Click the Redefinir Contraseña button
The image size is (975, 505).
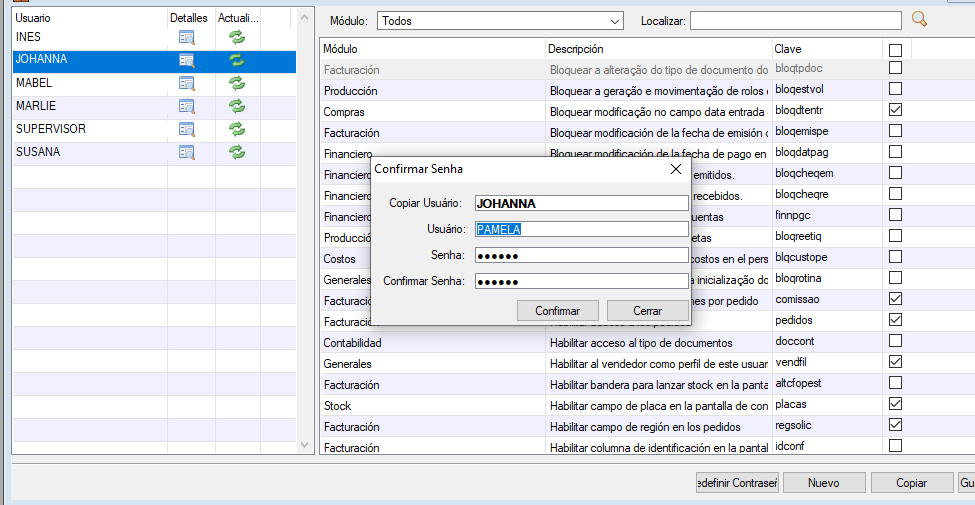pyautogui.click(x=737, y=483)
